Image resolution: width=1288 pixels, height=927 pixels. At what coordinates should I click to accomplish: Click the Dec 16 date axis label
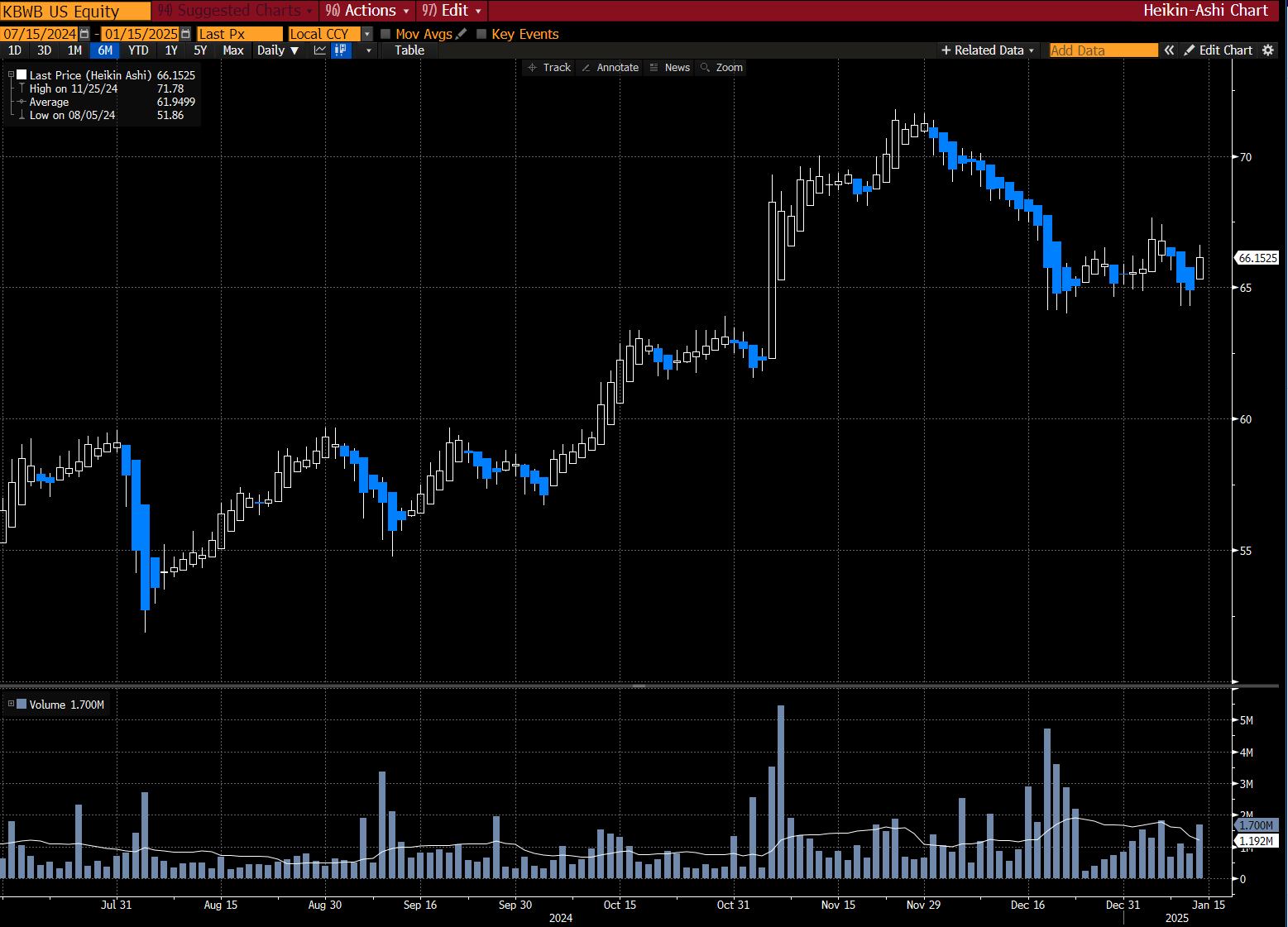(1027, 905)
